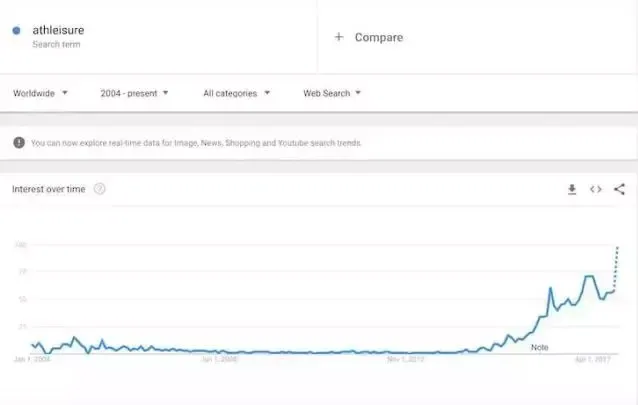Click the blue dot beside athleisure

(x=16, y=31)
